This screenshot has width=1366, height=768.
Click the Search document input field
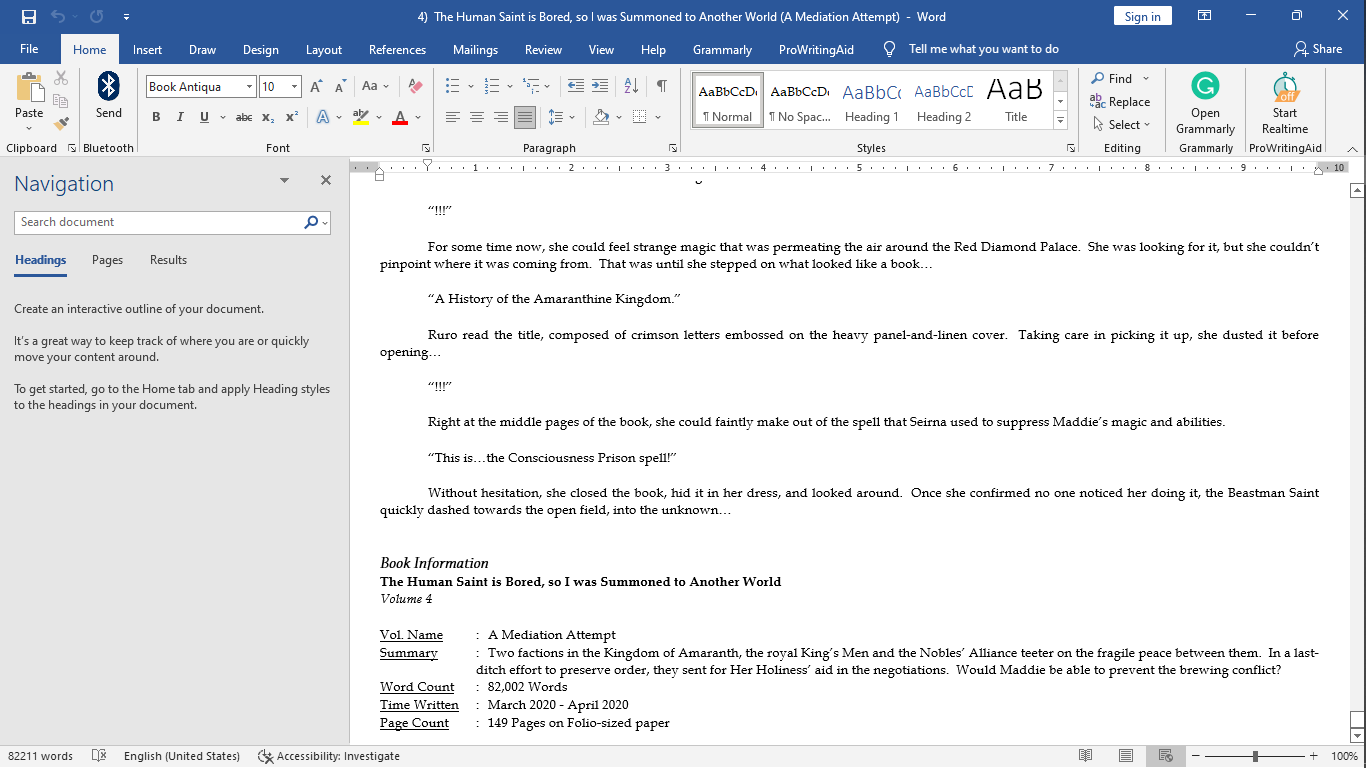[x=160, y=222]
